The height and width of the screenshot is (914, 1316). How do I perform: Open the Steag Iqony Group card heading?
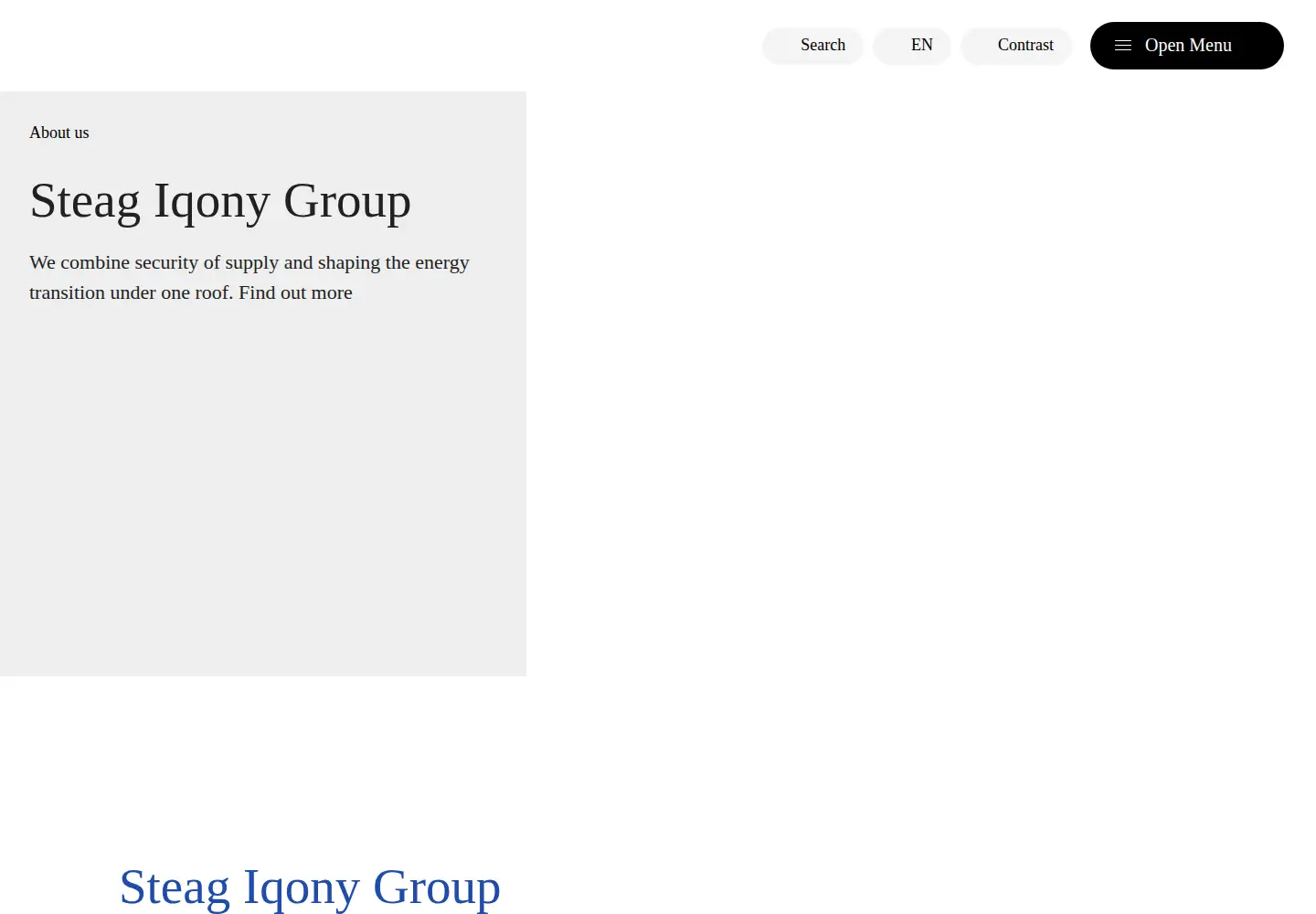click(x=220, y=202)
